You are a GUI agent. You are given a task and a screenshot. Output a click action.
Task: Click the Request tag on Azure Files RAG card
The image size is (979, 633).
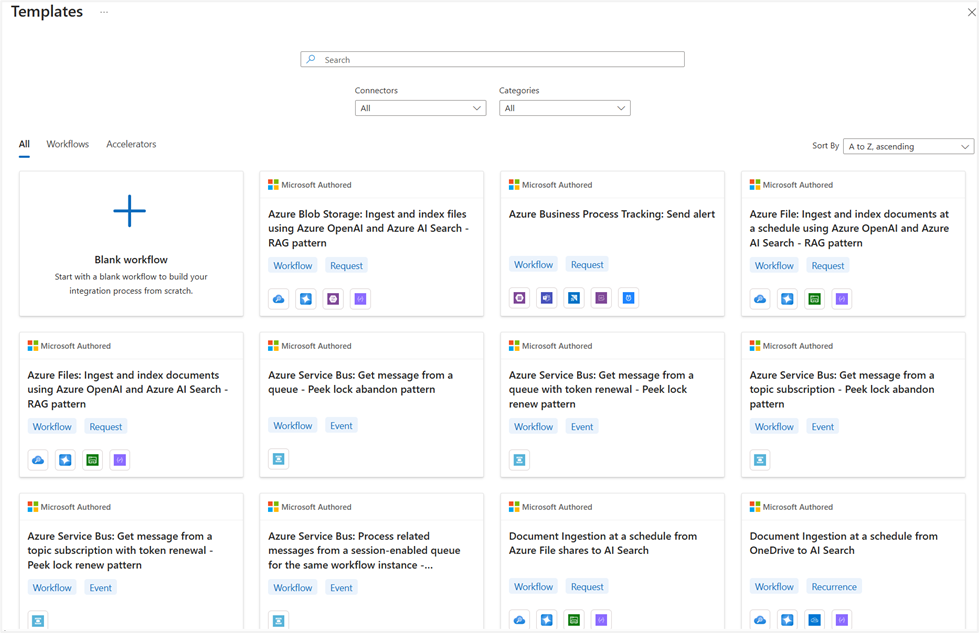106,426
